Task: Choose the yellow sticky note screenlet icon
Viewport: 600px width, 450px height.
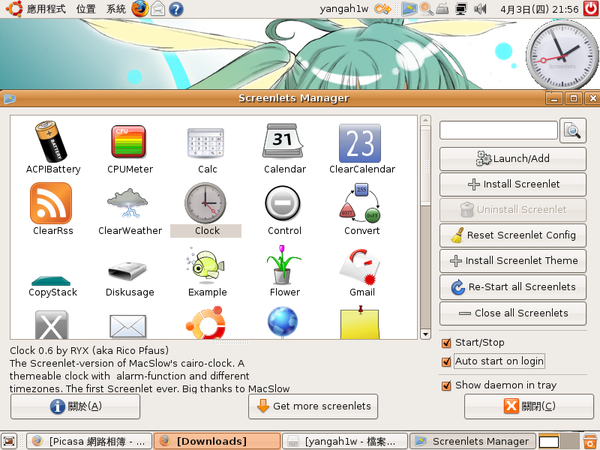Action: [360, 323]
